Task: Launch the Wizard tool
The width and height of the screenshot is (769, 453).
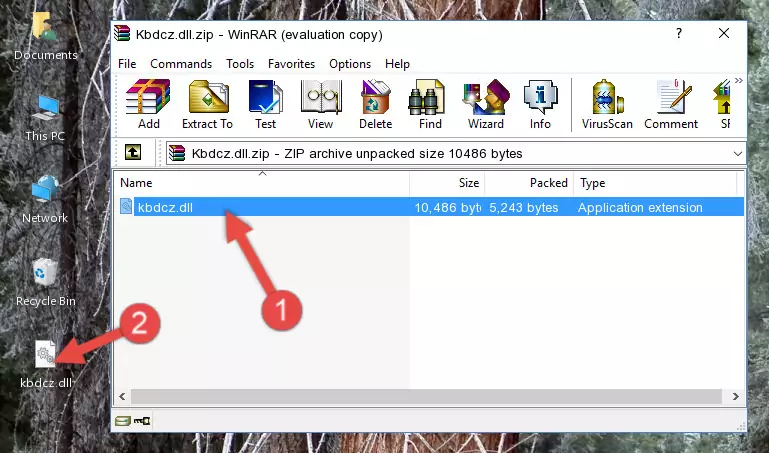Action: click(486, 104)
